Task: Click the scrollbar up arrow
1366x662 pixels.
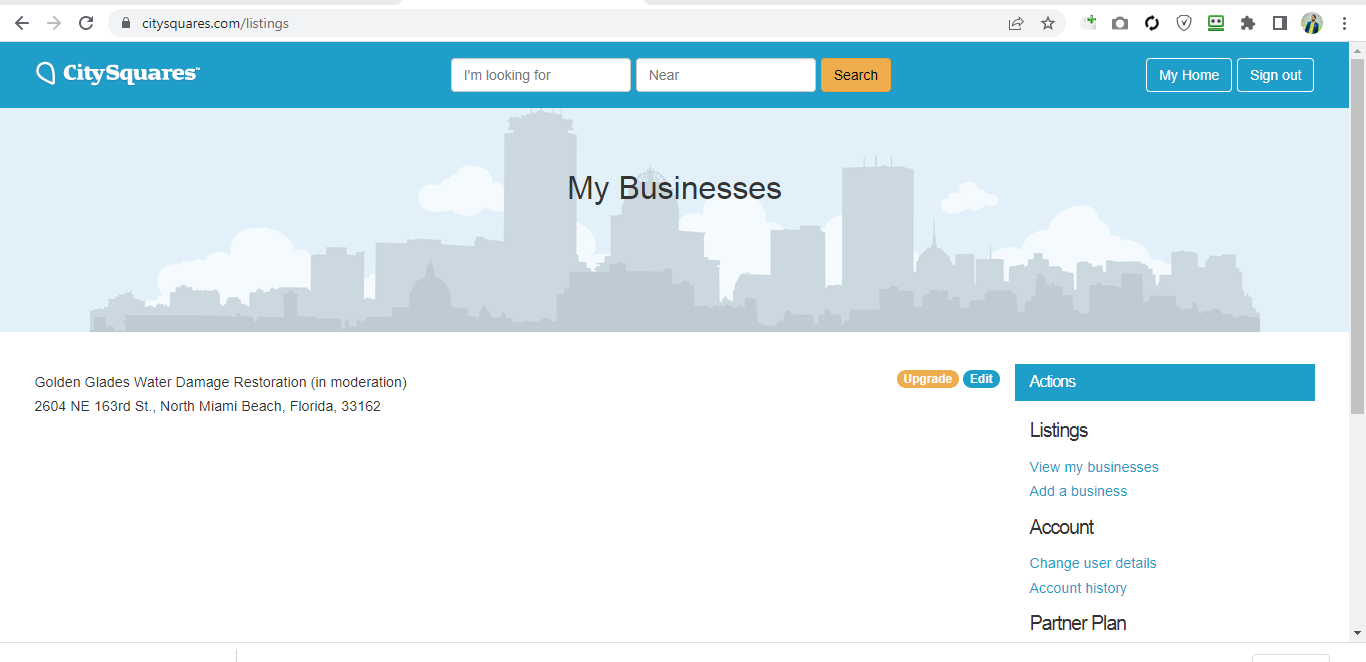Action: tap(1357, 50)
